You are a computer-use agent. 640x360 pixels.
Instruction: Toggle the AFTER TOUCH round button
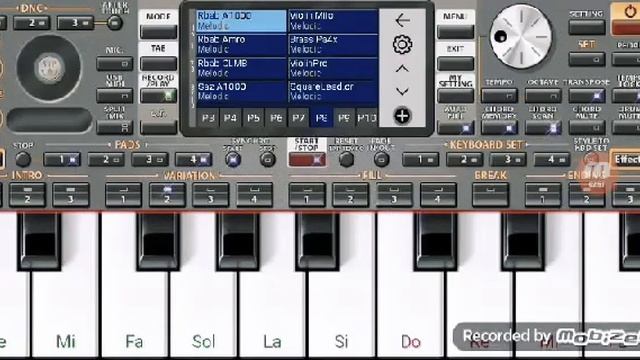(115, 23)
